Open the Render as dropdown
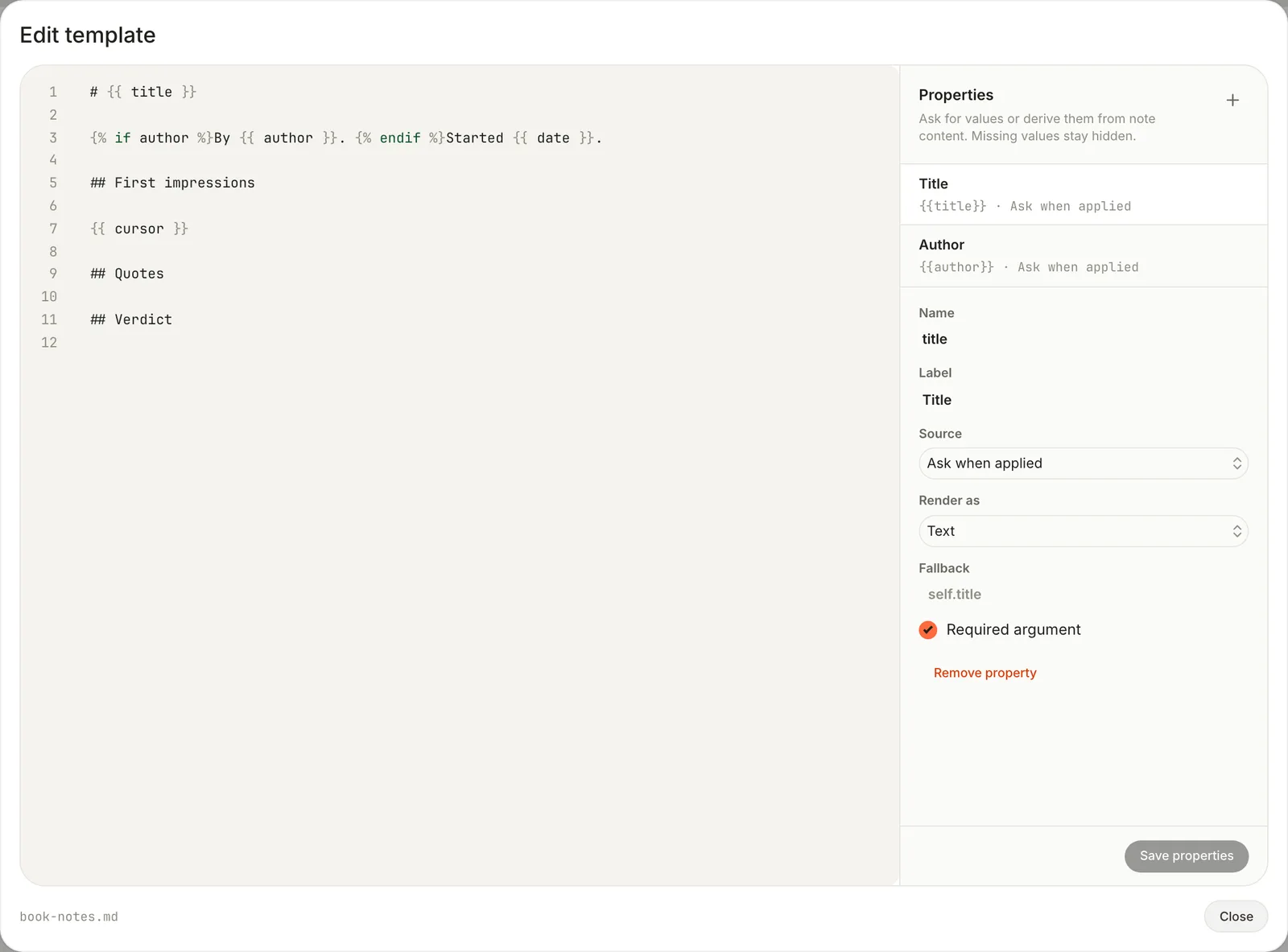Viewport: 1288px width, 952px height. point(1083,531)
